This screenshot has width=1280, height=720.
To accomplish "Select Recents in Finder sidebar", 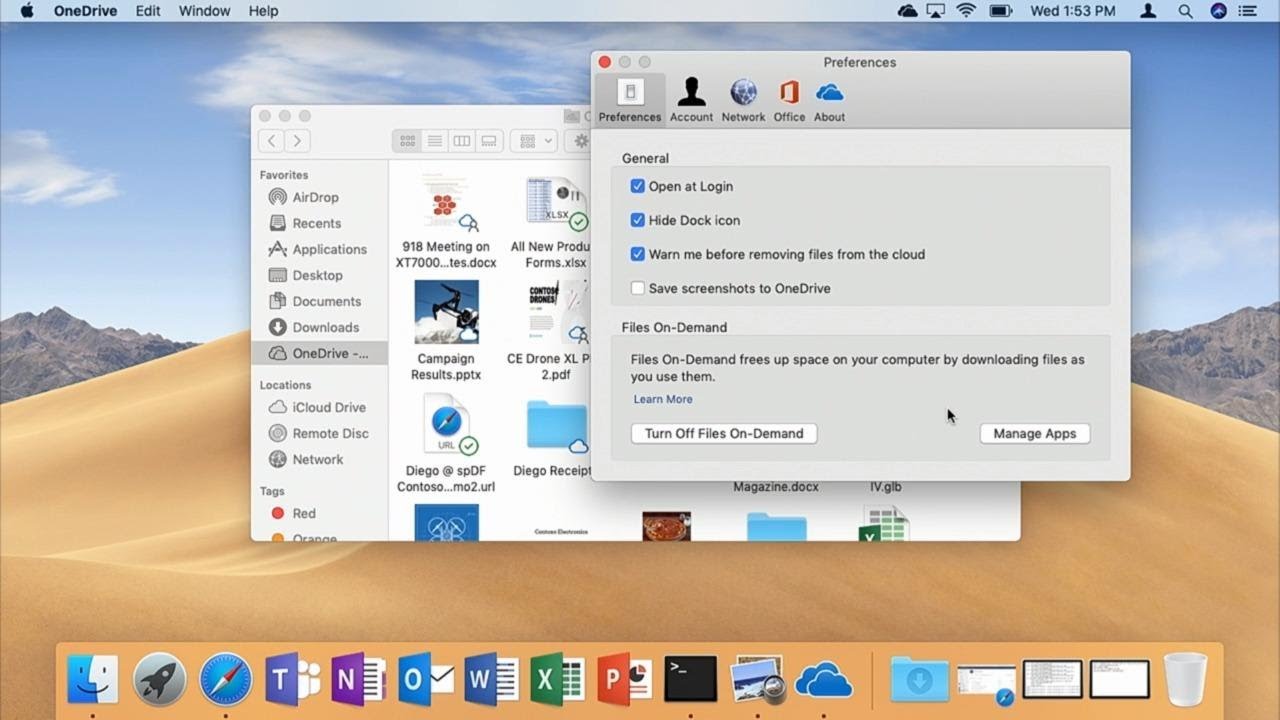I will click(319, 223).
